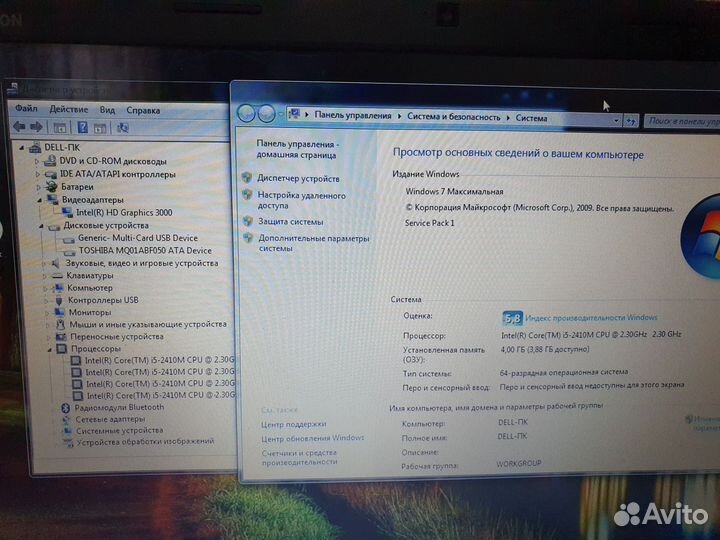Click the shield icon beside Защита системы
Viewport: 720px width, 540px height.
tap(248, 221)
